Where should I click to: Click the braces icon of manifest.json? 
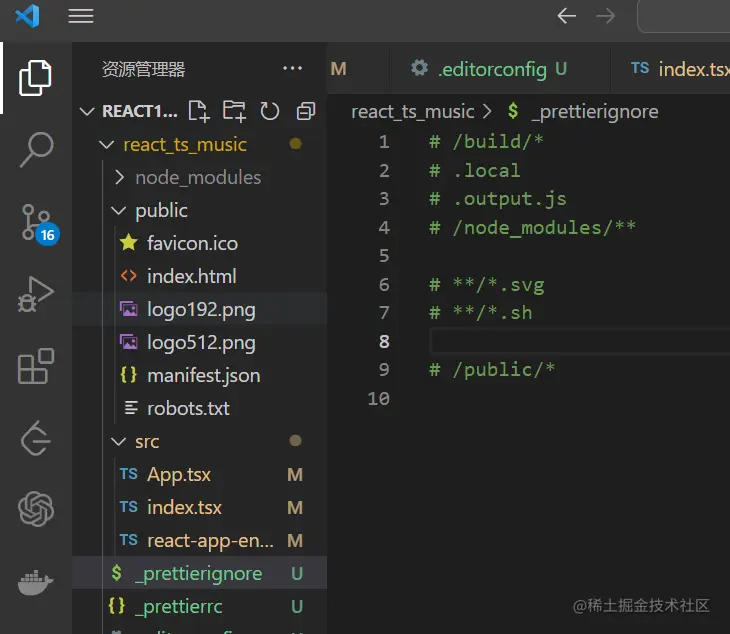[128, 375]
